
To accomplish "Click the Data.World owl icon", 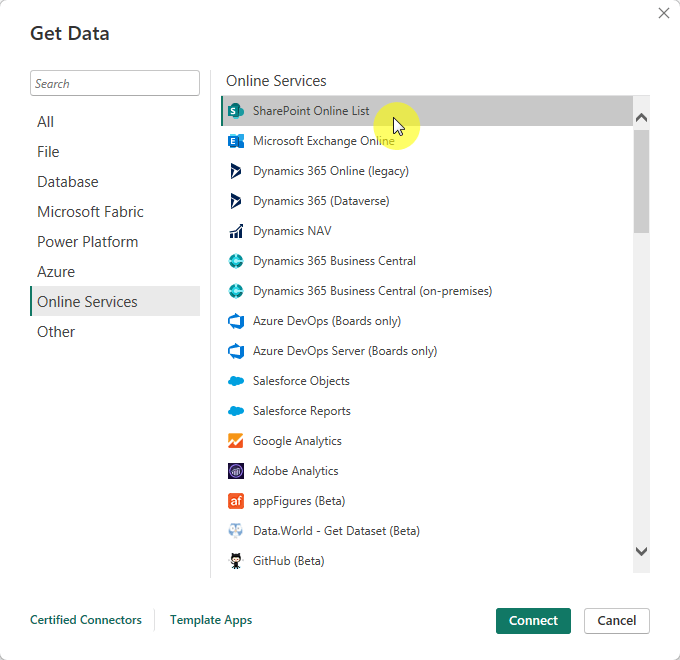I will [x=236, y=531].
